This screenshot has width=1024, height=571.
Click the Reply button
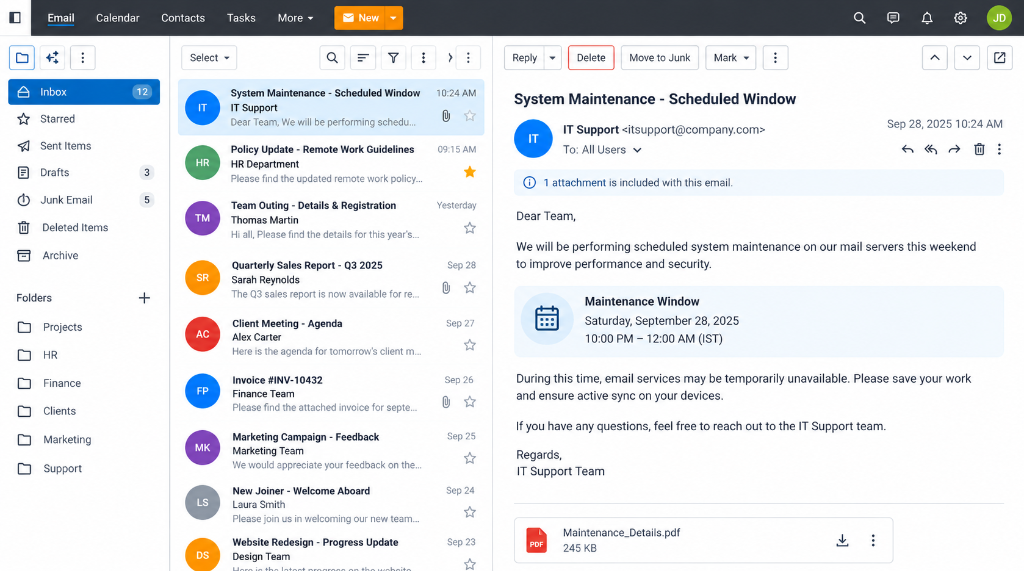click(x=524, y=57)
